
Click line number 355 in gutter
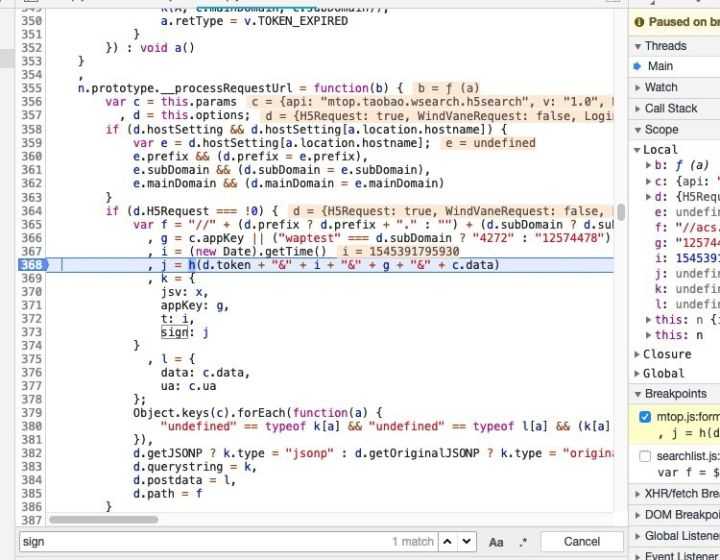pos(31,88)
